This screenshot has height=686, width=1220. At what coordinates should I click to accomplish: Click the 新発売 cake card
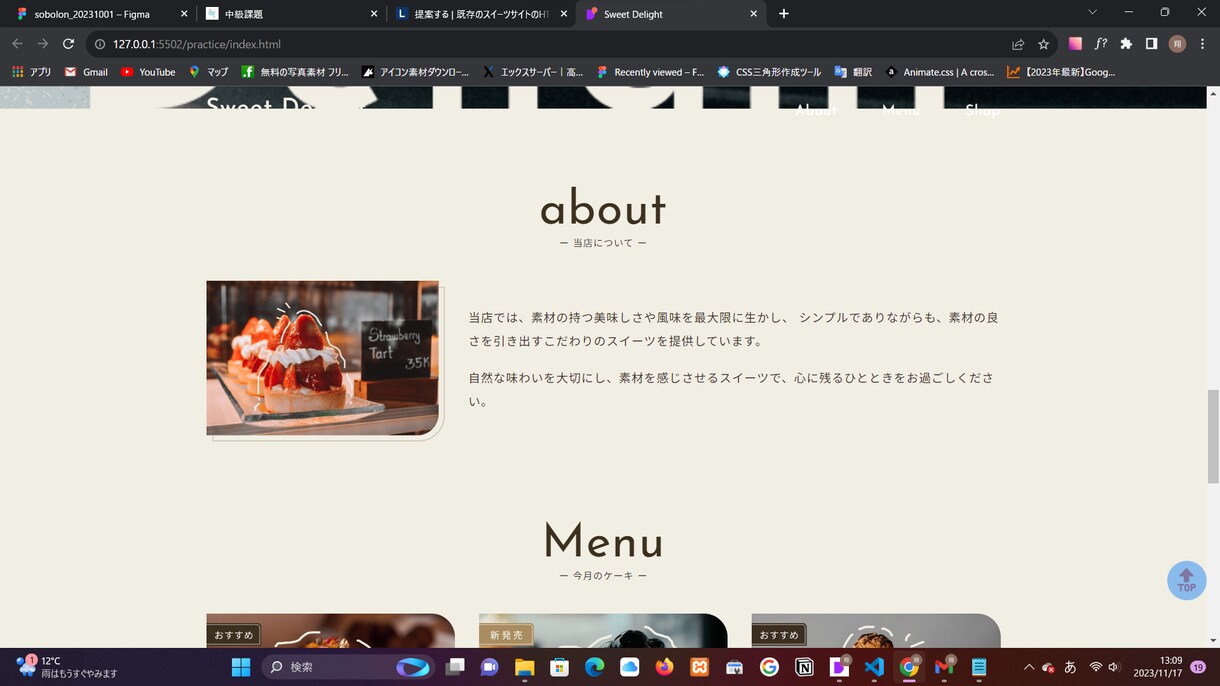603,631
